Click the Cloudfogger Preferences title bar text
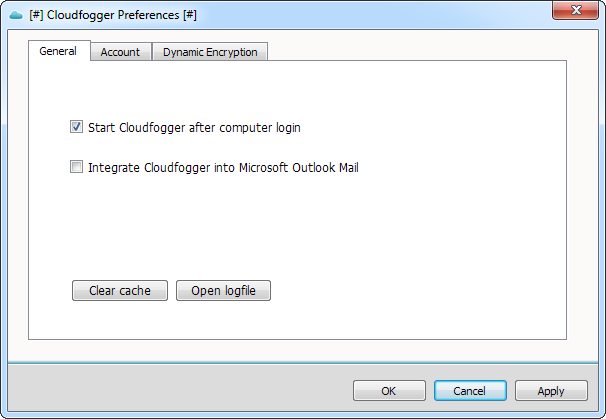The height and width of the screenshot is (419, 606). coord(113,15)
